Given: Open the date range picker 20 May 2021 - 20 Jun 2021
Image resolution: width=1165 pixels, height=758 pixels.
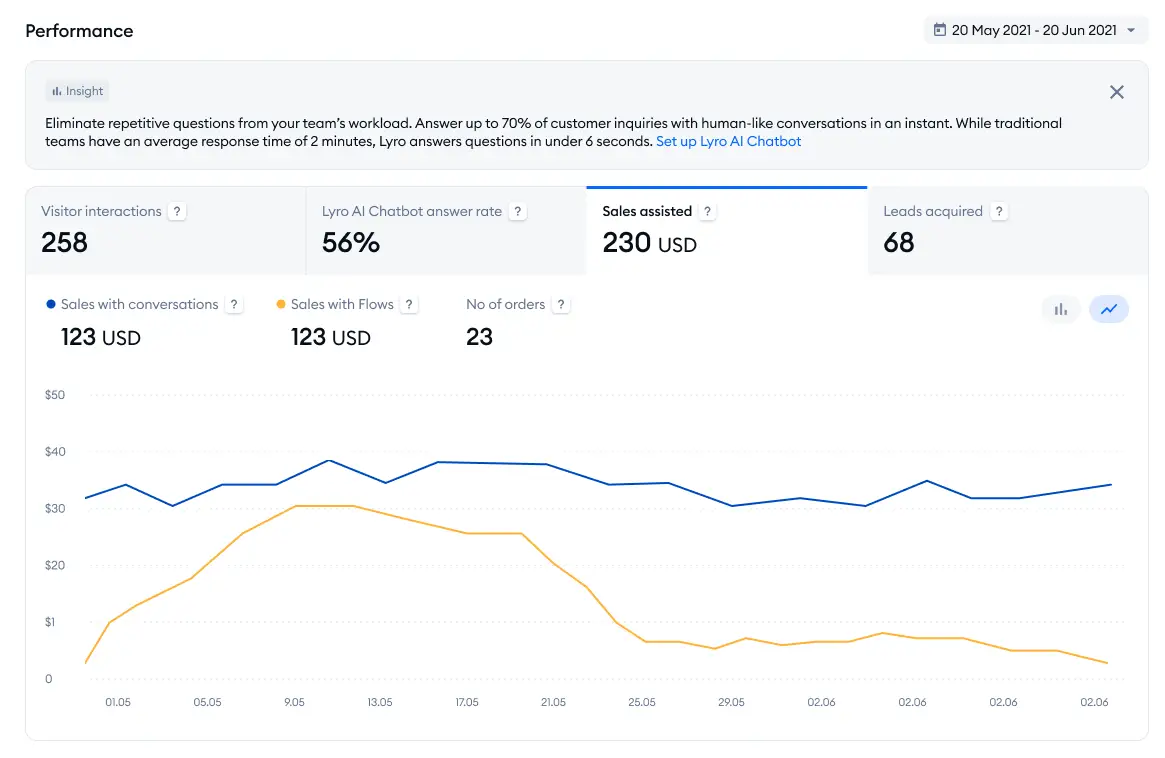Looking at the screenshot, I should tap(1035, 30).
